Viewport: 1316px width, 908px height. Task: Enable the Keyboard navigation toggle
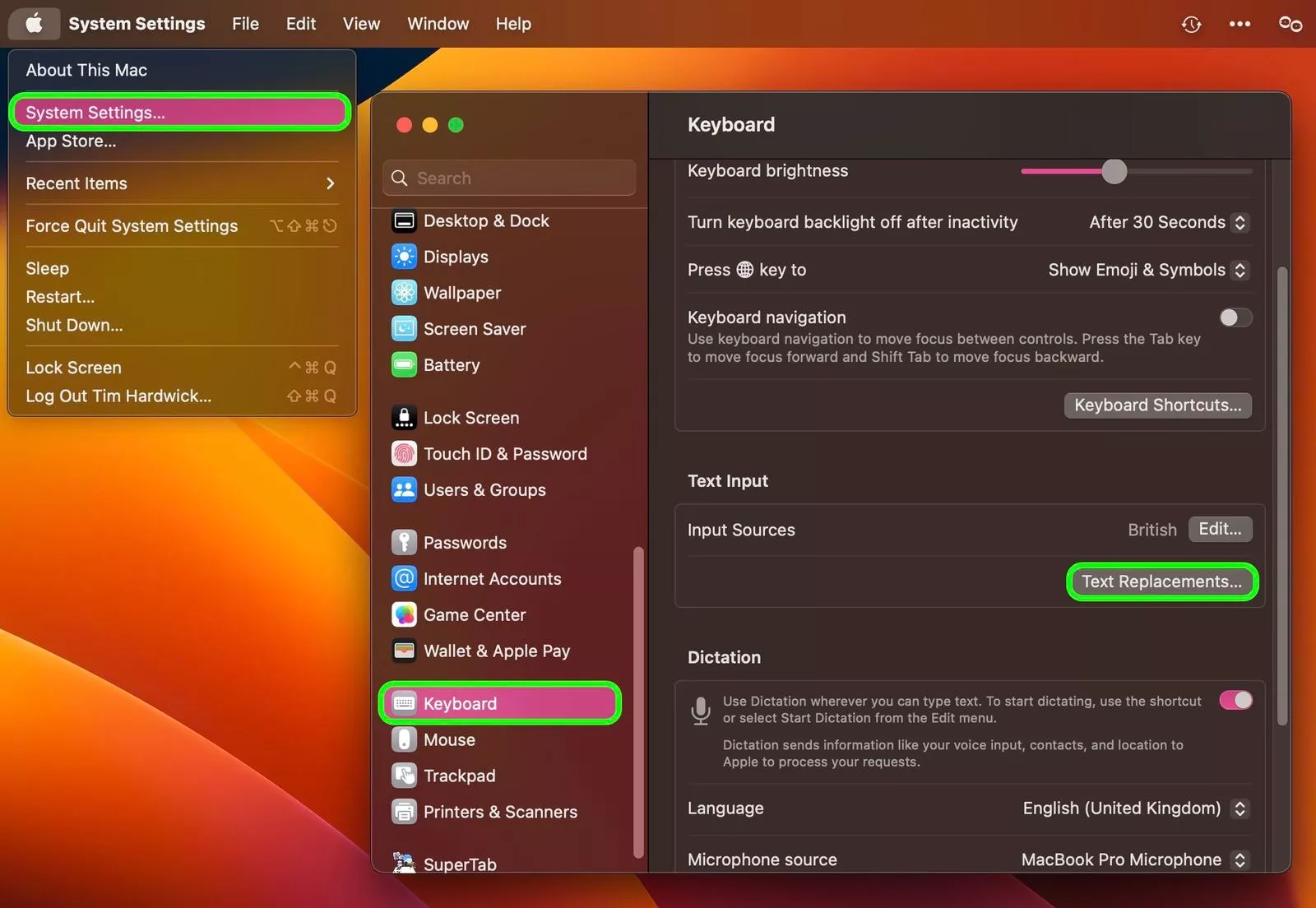coord(1235,317)
